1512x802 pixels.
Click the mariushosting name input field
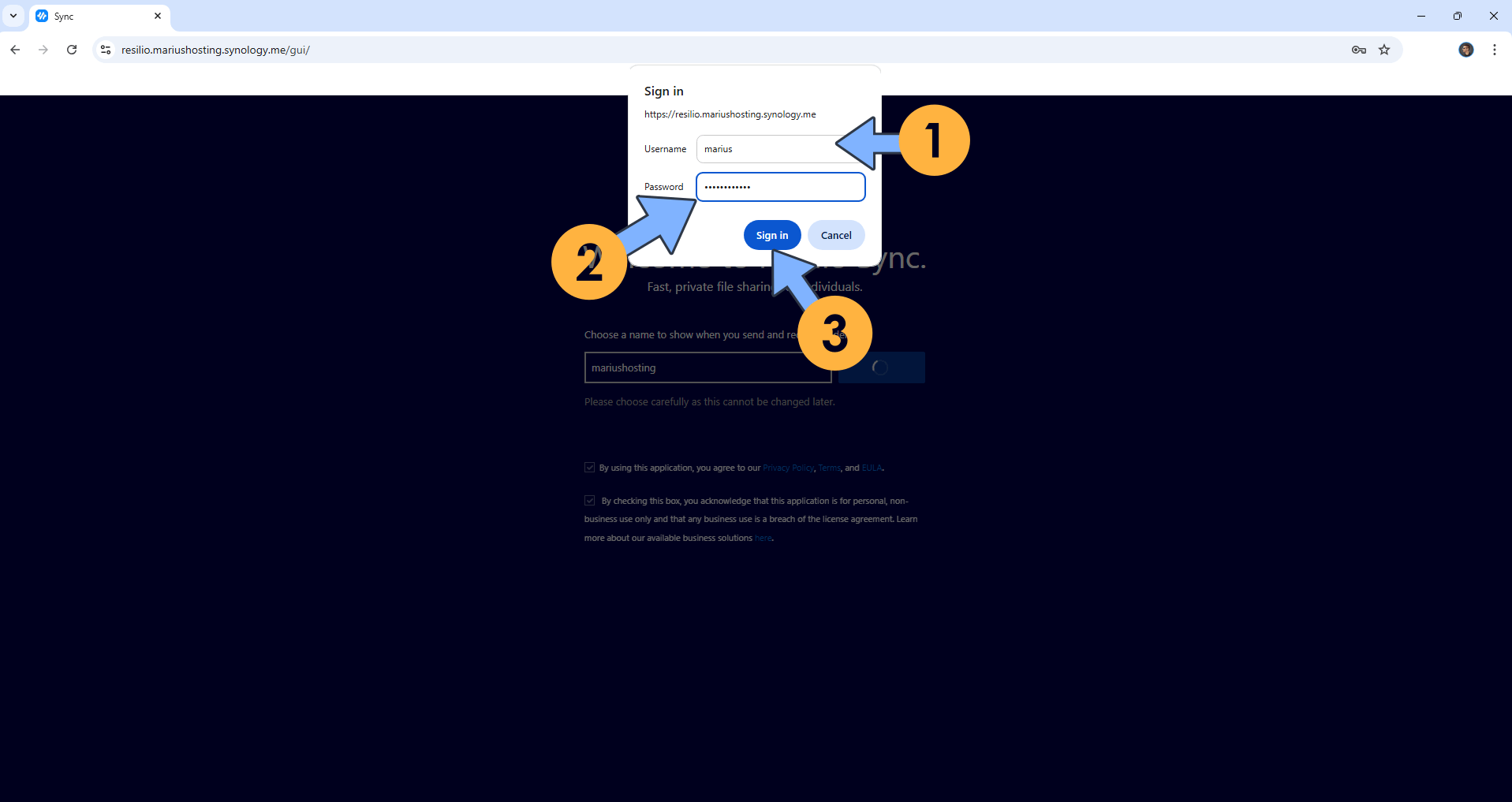[707, 367]
